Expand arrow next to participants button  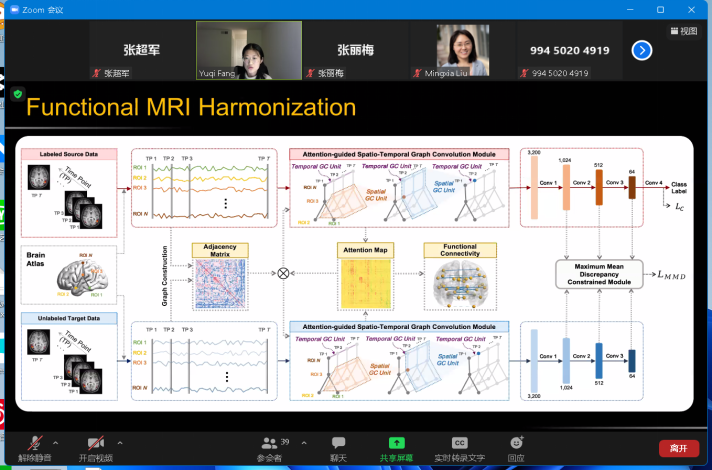pos(296,442)
